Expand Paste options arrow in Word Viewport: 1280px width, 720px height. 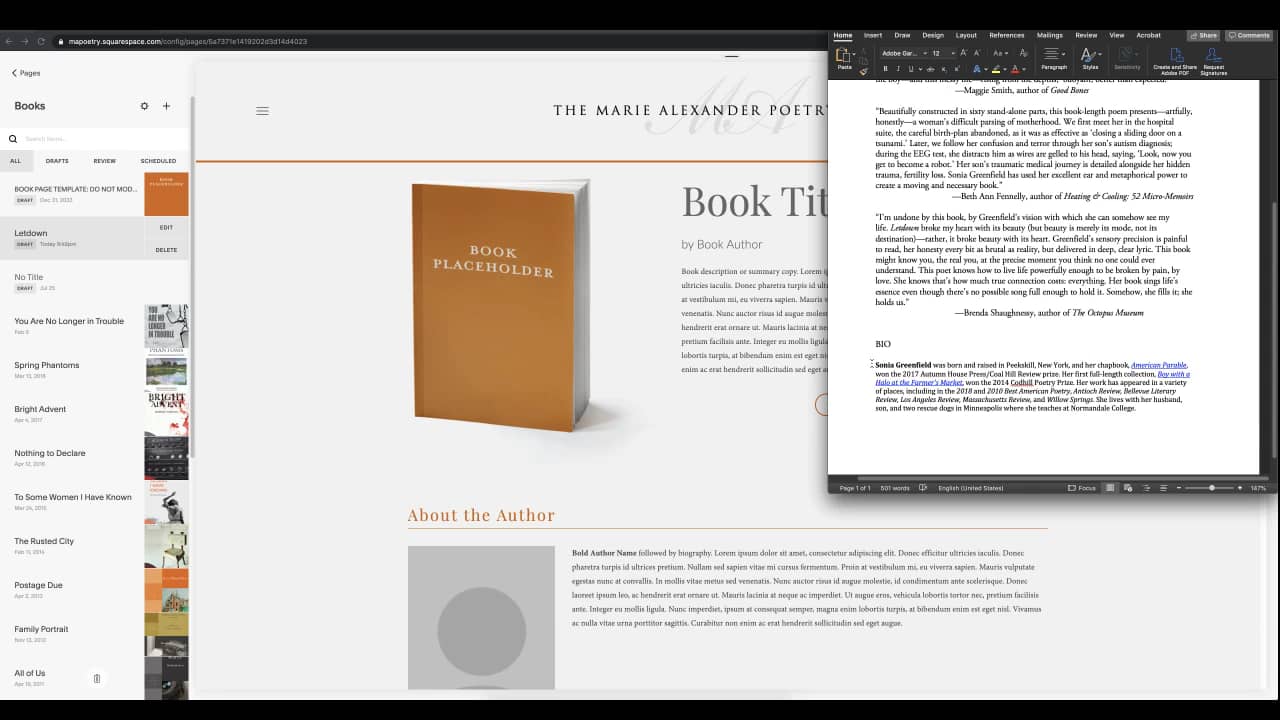(854, 53)
